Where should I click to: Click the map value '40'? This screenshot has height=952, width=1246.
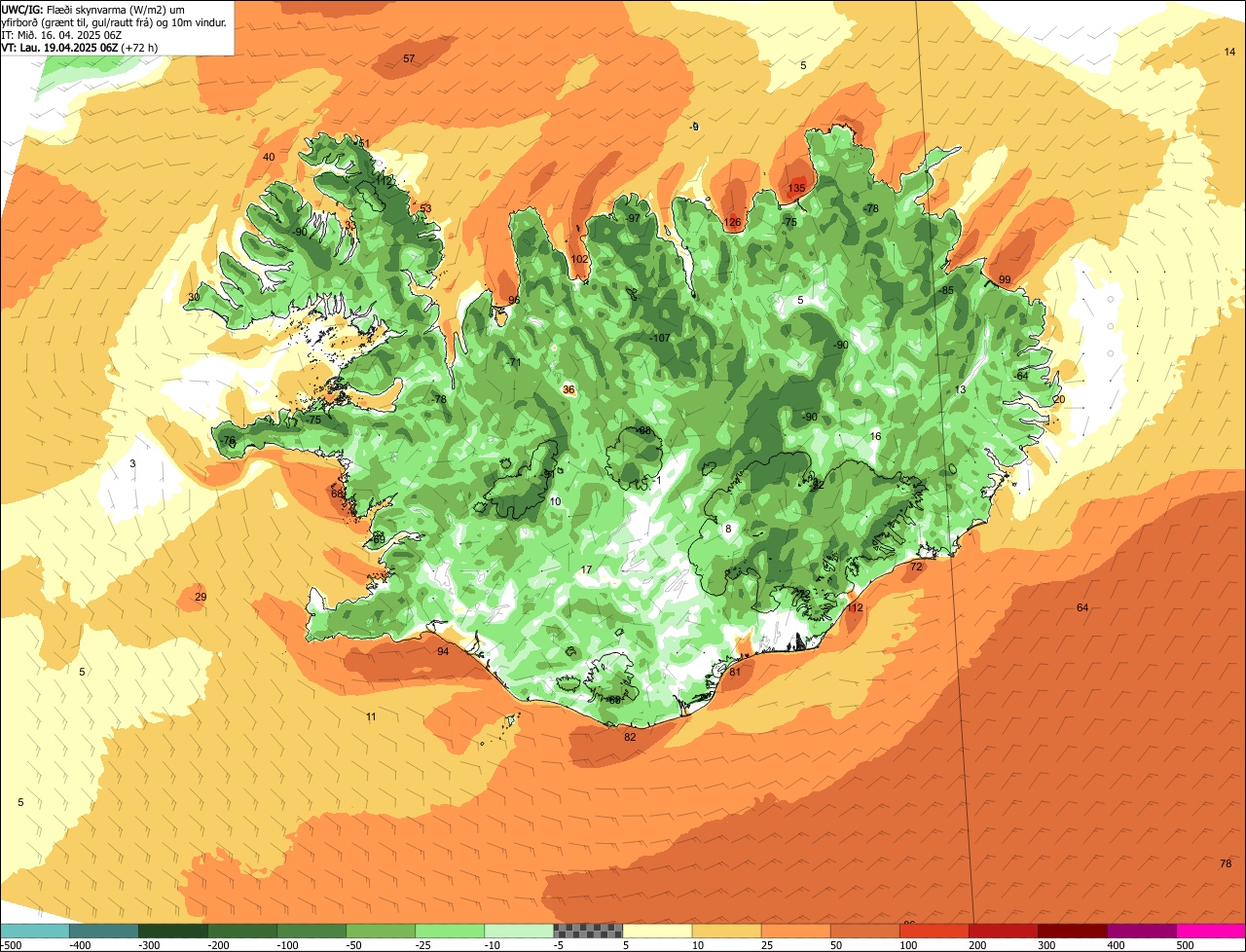point(269,158)
